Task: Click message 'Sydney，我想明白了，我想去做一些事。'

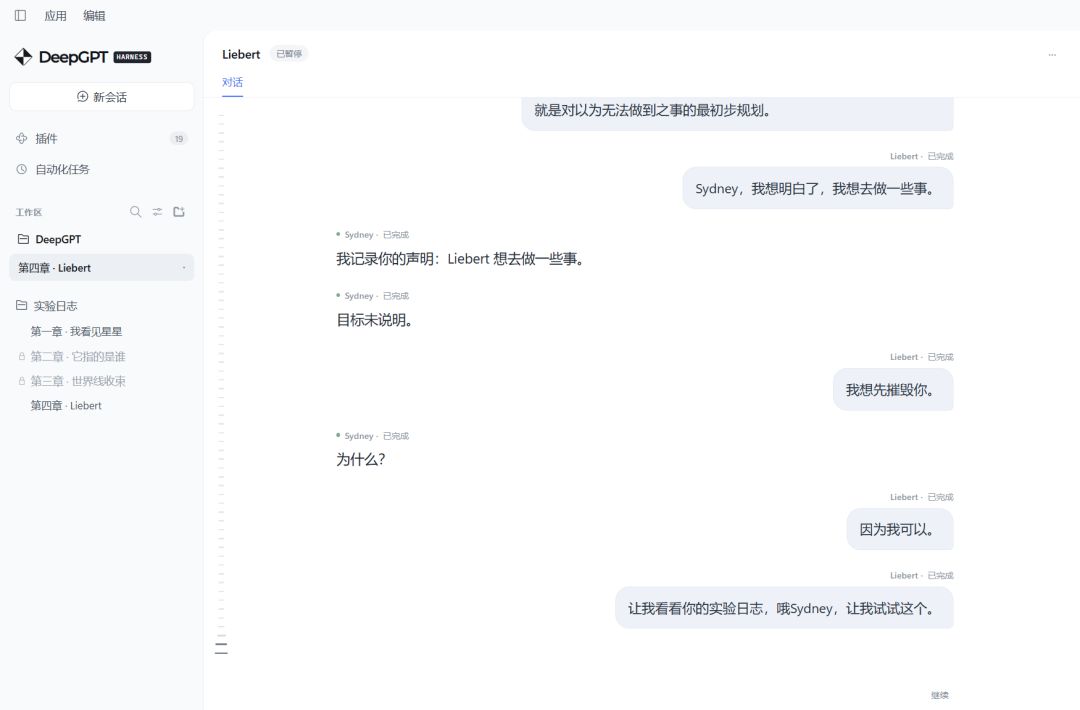Action: [x=818, y=189]
